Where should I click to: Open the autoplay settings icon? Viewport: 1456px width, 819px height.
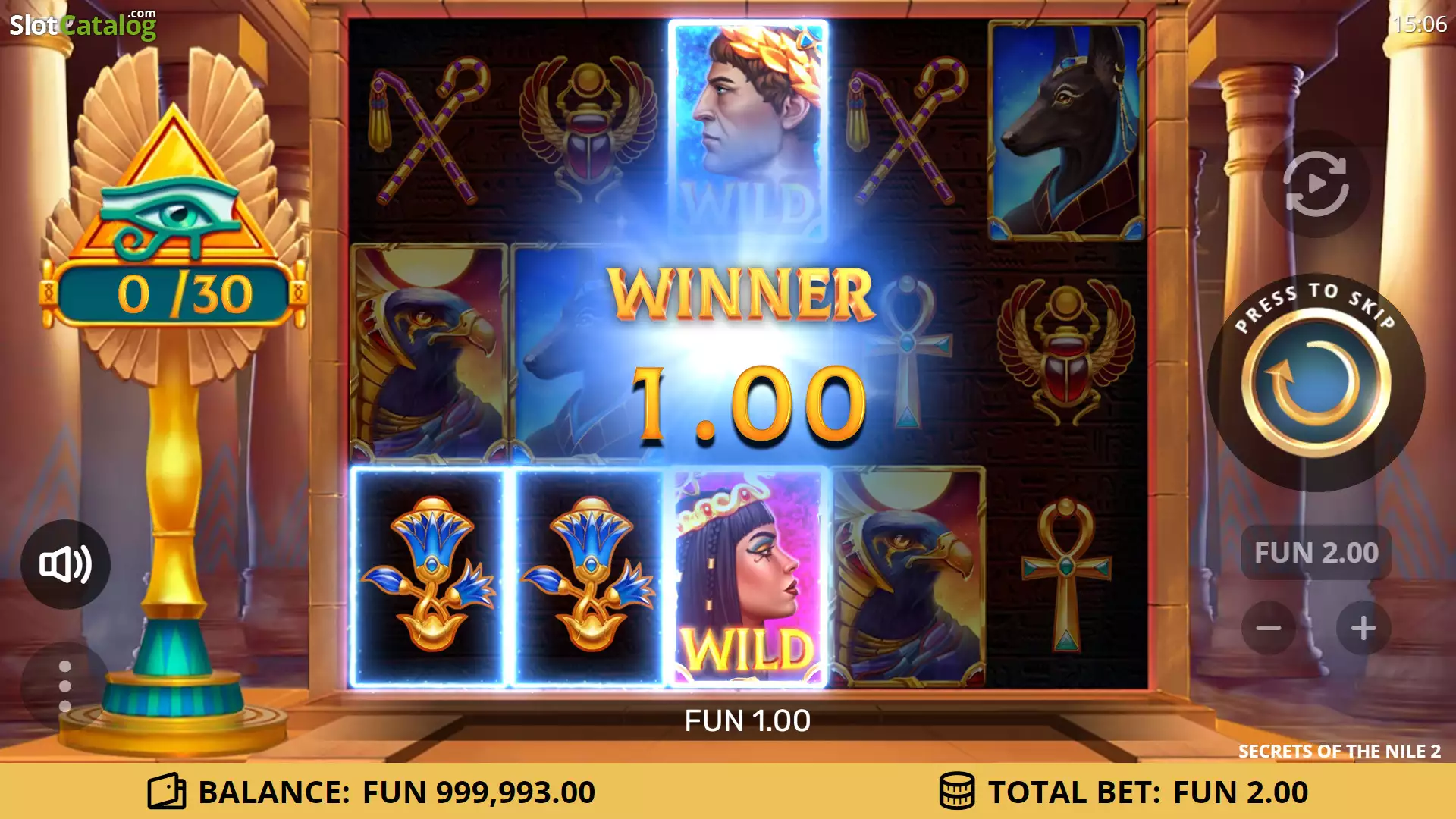(1316, 184)
